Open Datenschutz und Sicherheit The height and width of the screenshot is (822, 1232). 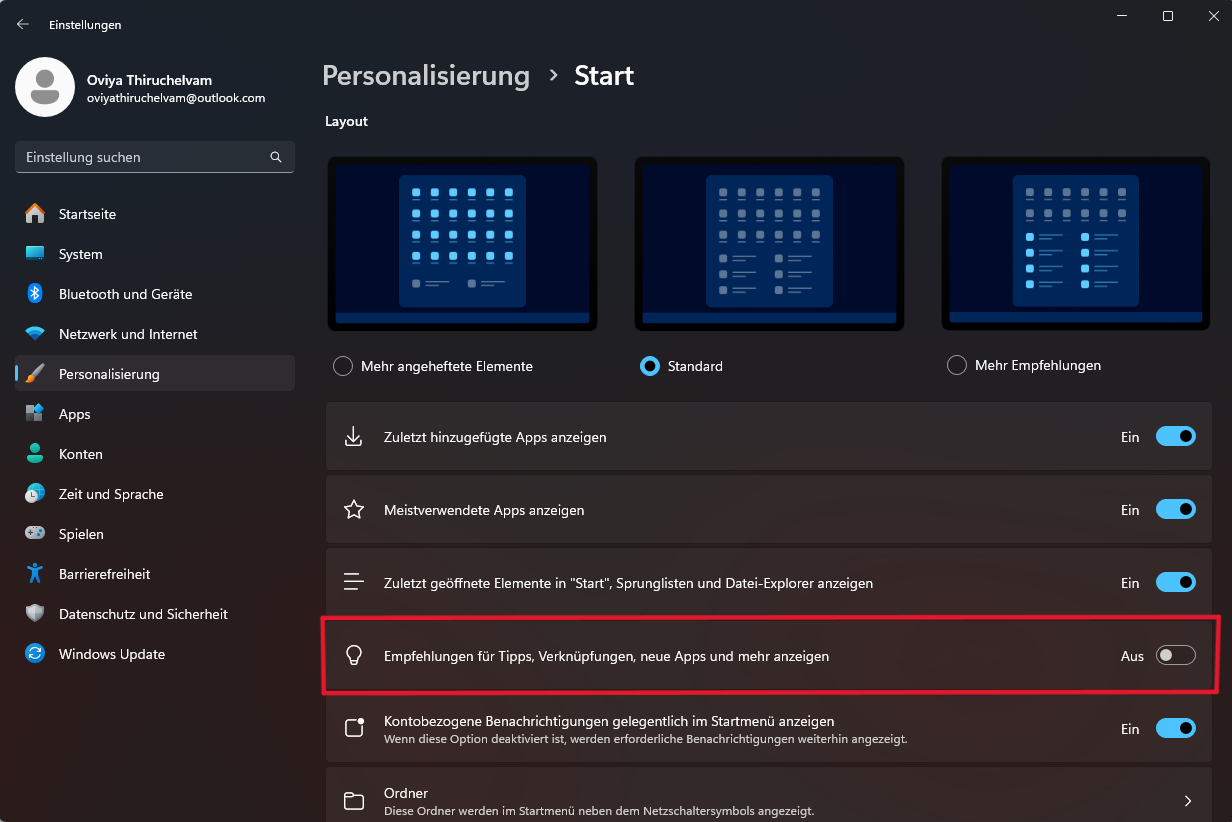(x=155, y=614)
